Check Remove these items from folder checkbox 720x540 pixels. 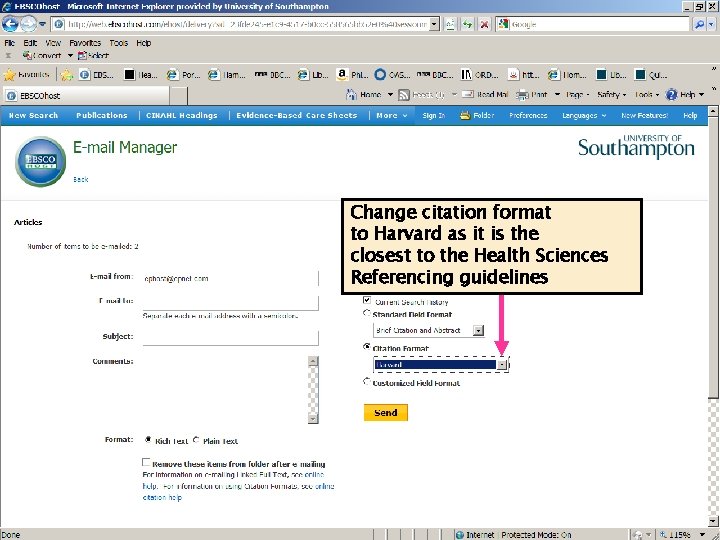[146, 462]
